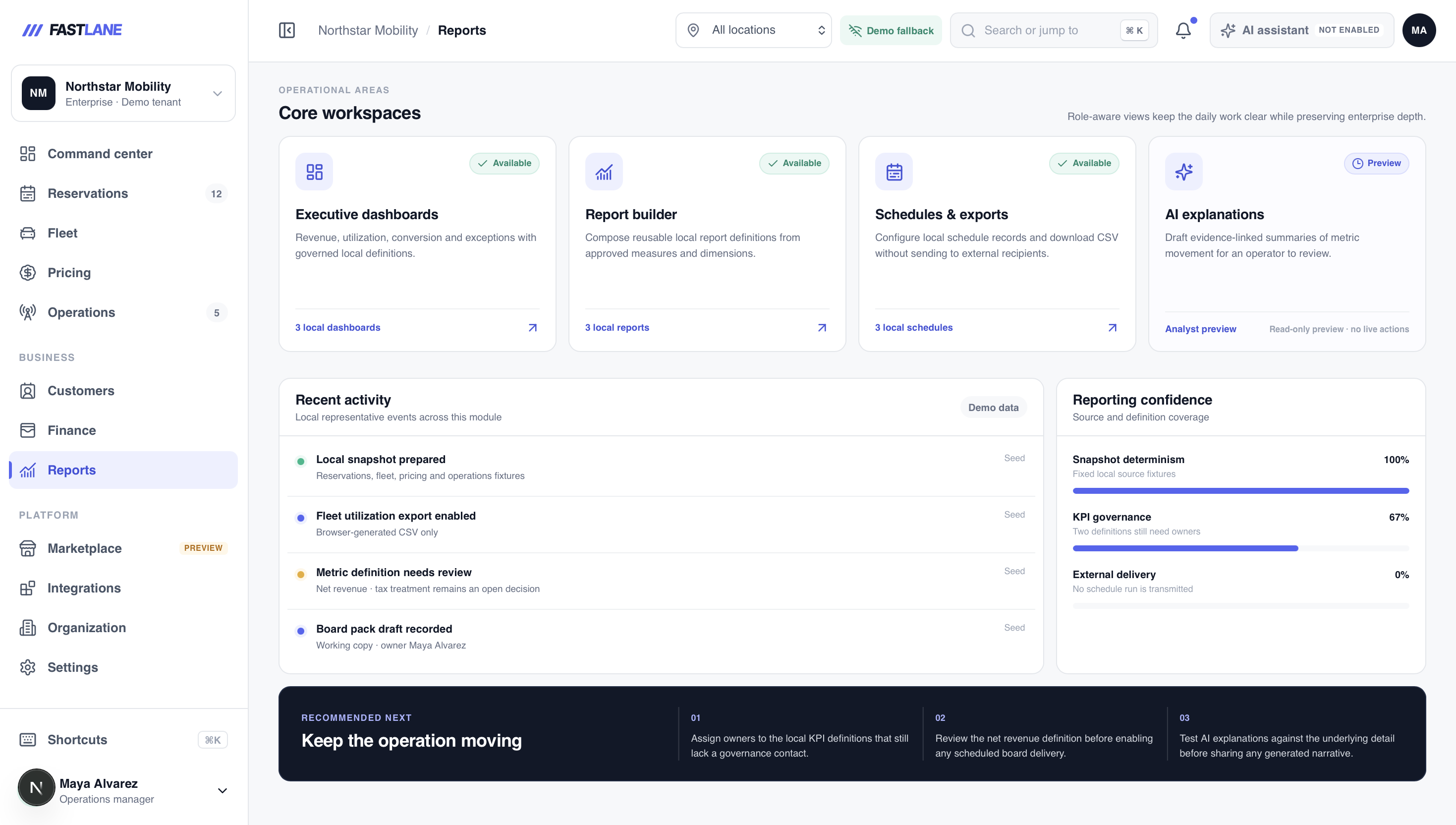Click the Shortcuts keyboard icon
Screen dimensions: 1456x825
point(28,739)
